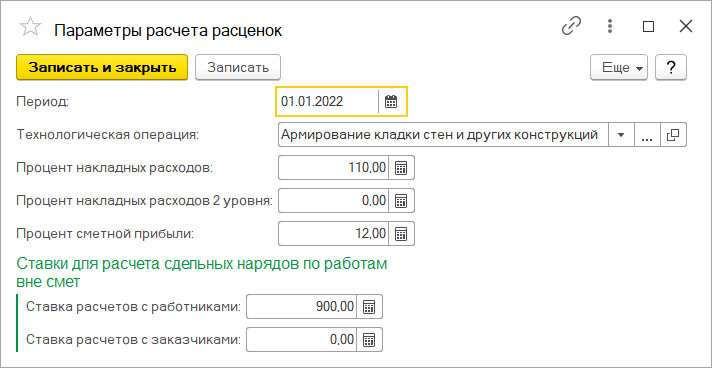Open calculator for Процент накладных расходов
The image size is (712, 368).
point(401,168)
